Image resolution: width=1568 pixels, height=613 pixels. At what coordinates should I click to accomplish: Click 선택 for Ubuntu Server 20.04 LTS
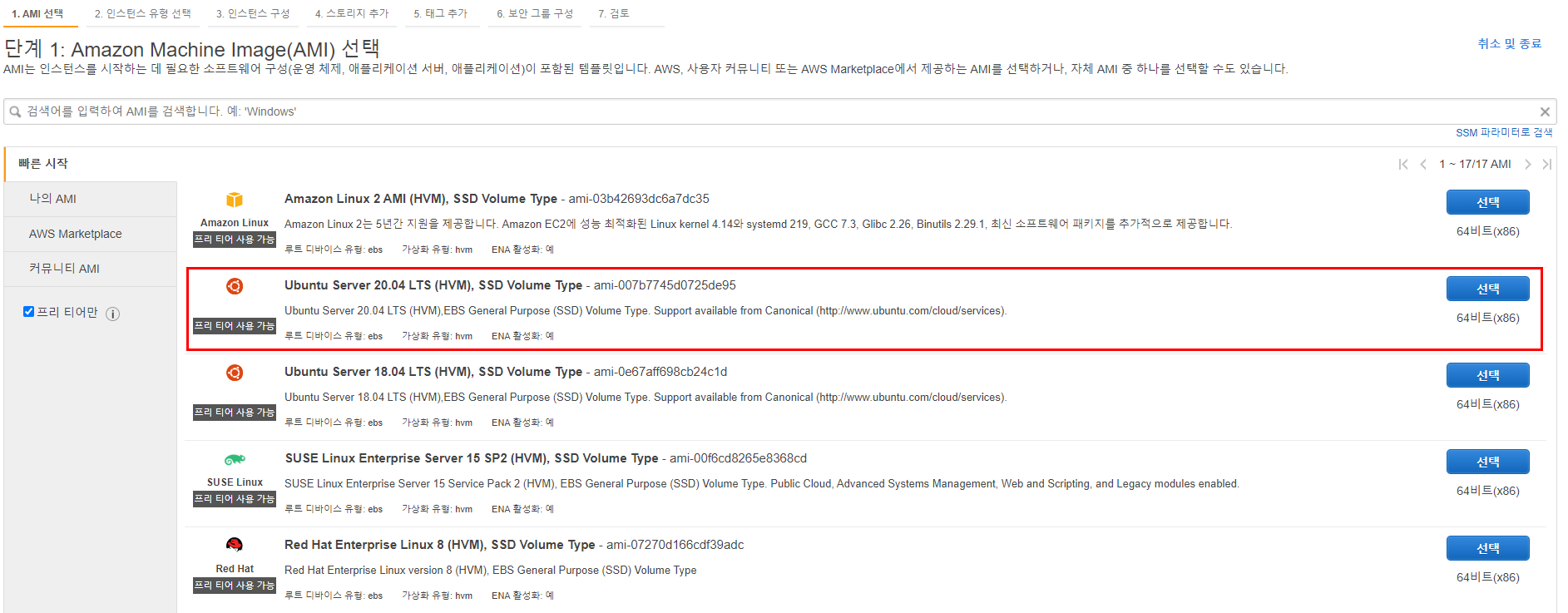coord(1487,289)
